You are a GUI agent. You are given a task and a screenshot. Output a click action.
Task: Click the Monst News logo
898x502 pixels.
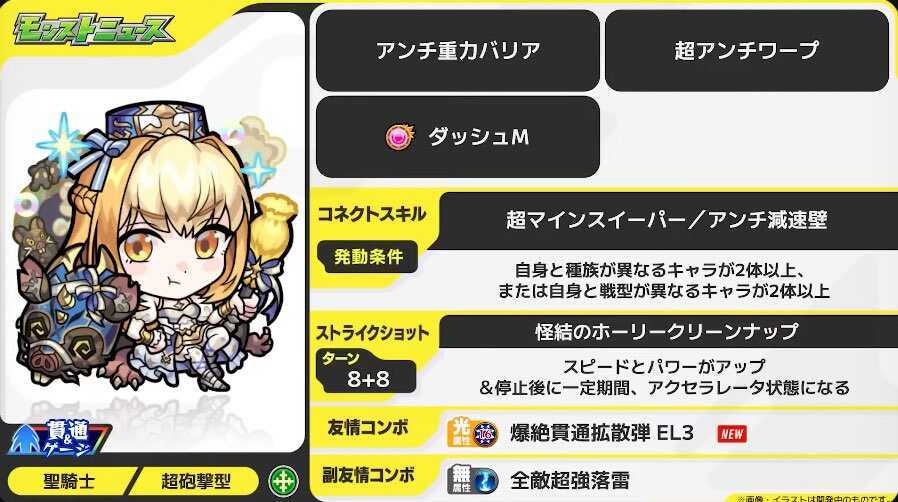[x=93, y=29]
